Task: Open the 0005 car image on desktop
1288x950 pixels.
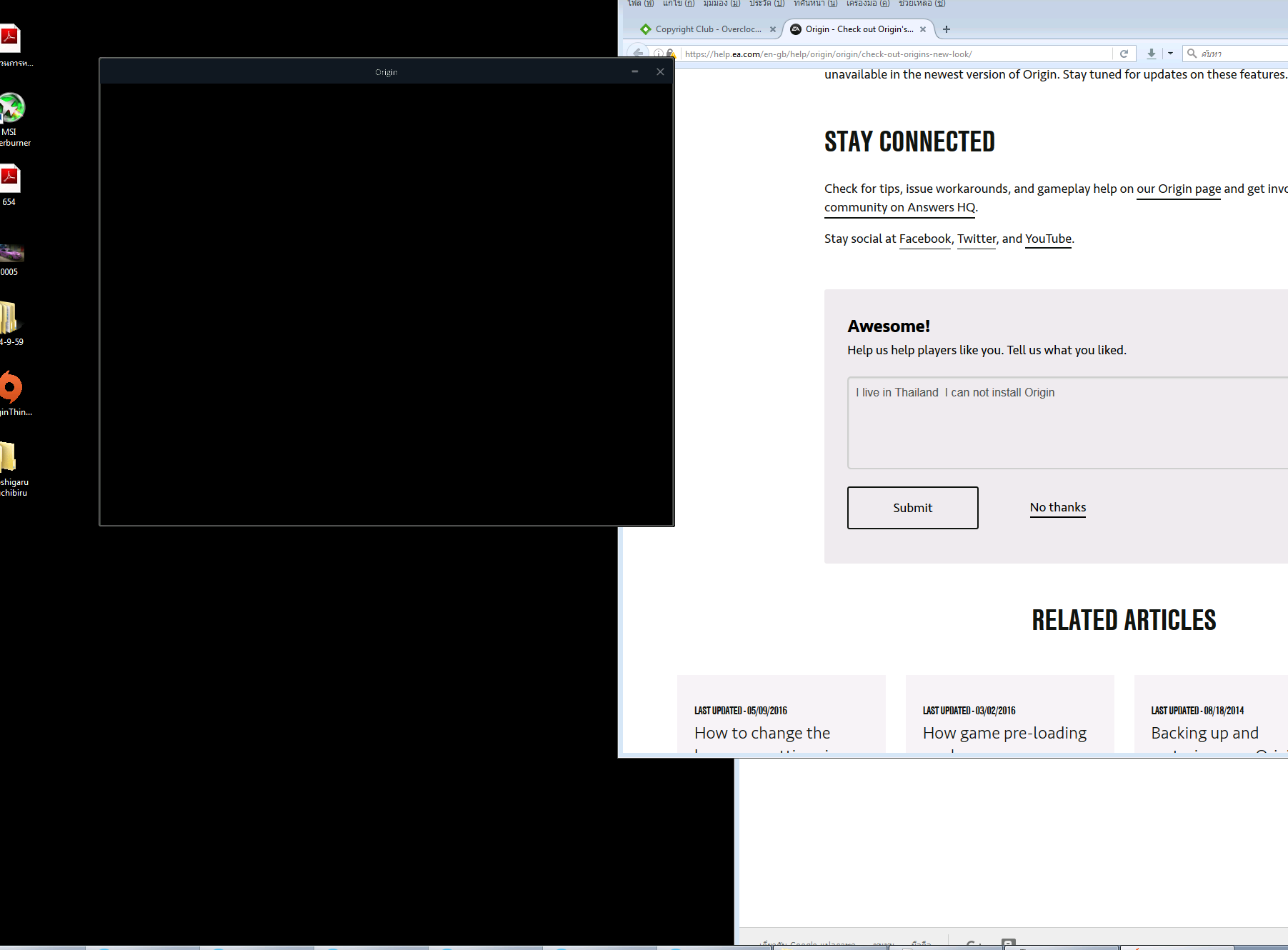Action: [11, 259]
